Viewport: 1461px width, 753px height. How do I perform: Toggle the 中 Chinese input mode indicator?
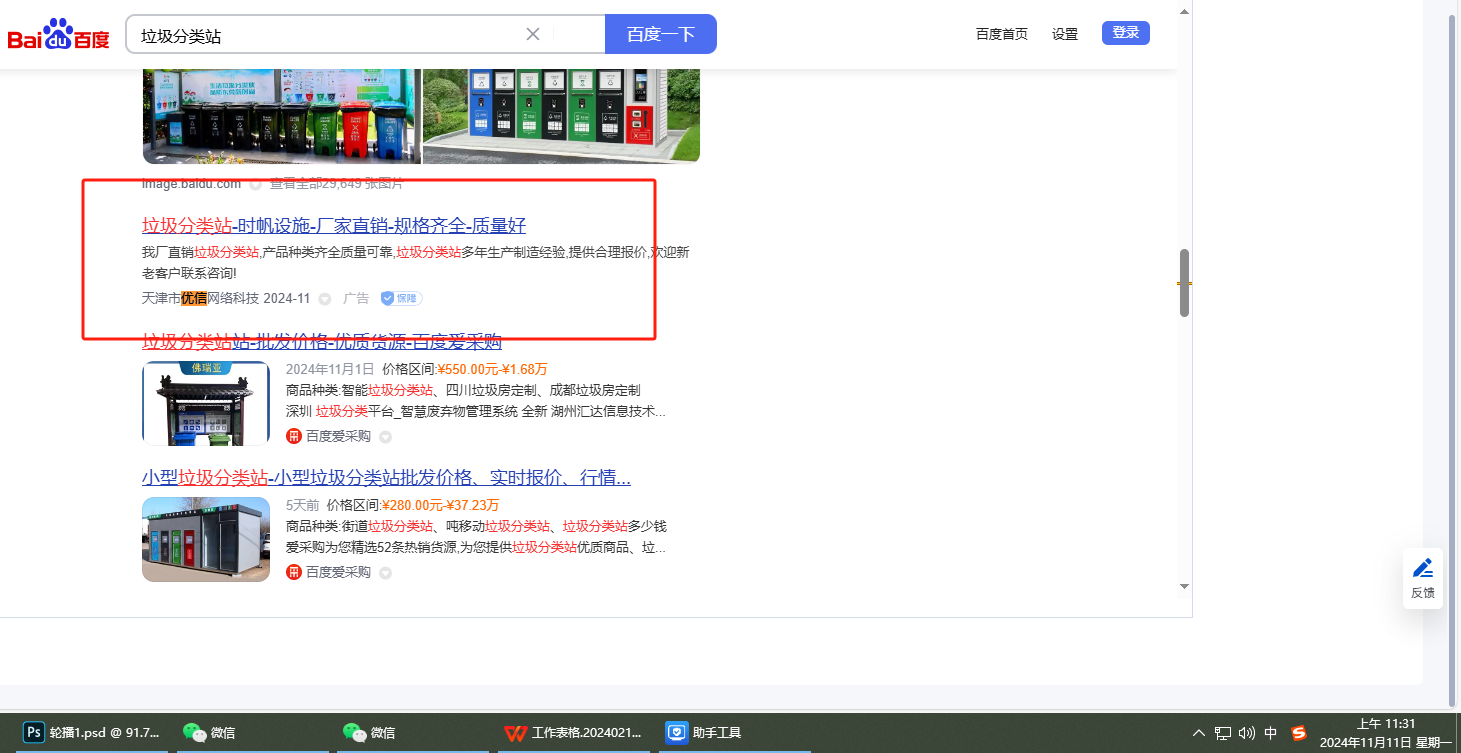1271,733
